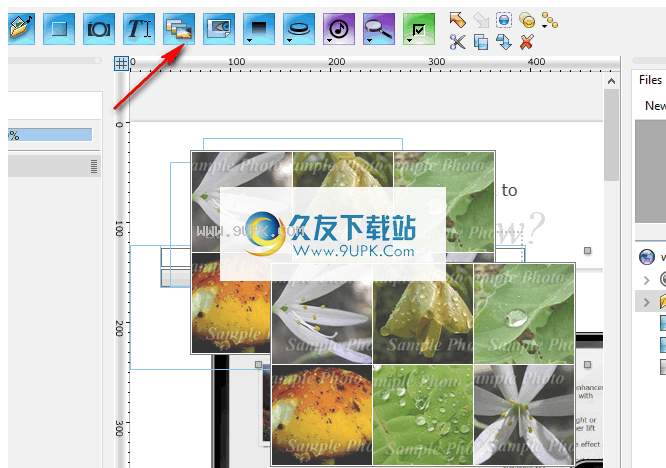Select the Text tool

pyautogui.click(x=139, y=28)
